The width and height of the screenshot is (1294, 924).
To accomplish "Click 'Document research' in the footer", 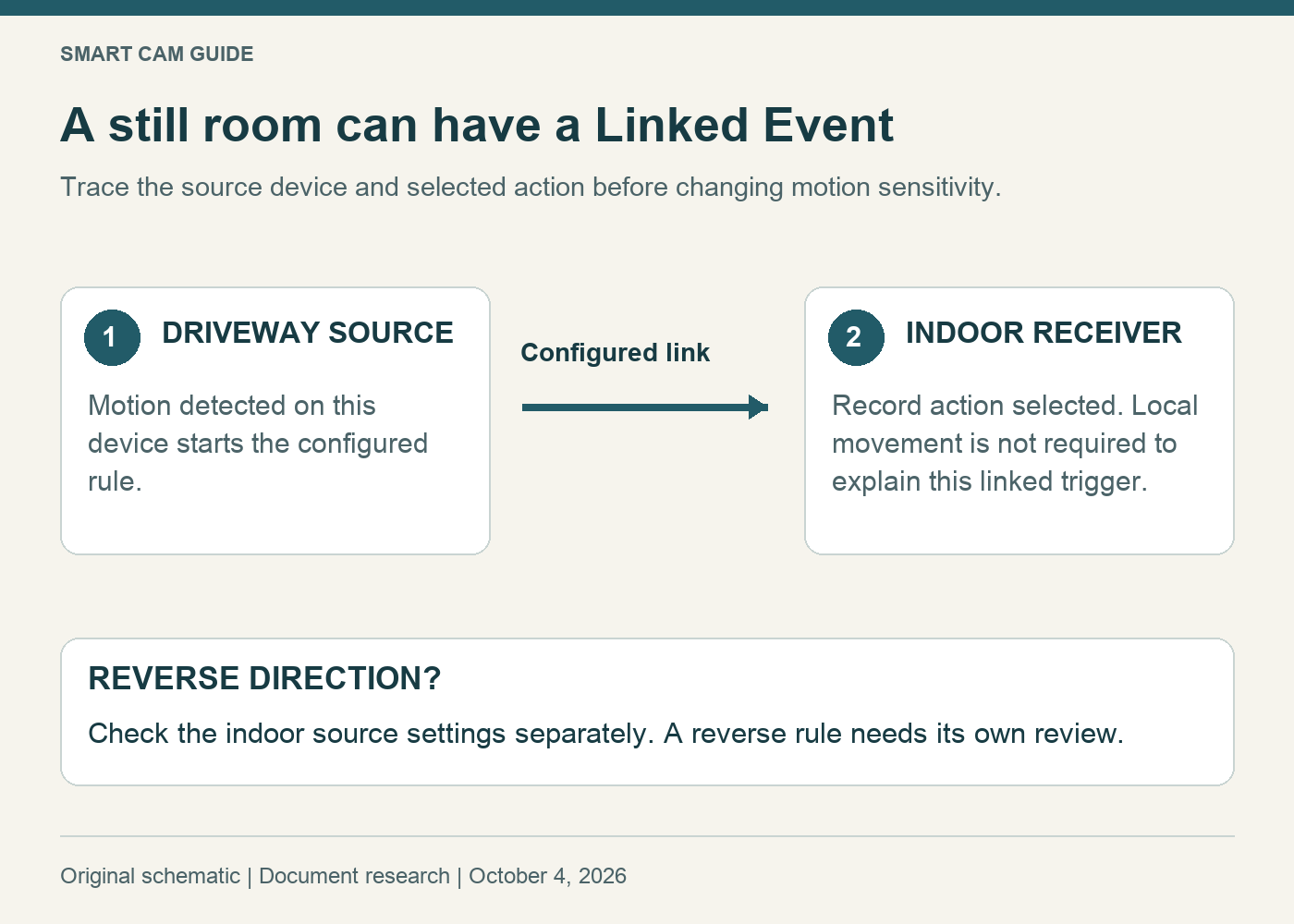I will click(x=354, y=876).
